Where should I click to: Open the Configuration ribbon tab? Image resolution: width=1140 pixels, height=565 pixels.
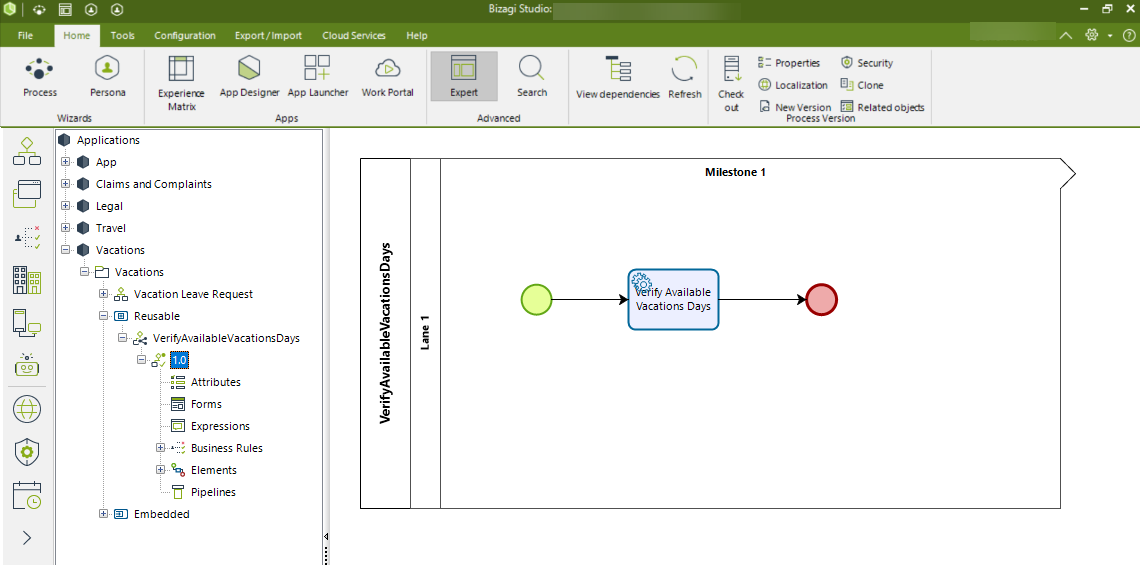click(x=185, y=35)
